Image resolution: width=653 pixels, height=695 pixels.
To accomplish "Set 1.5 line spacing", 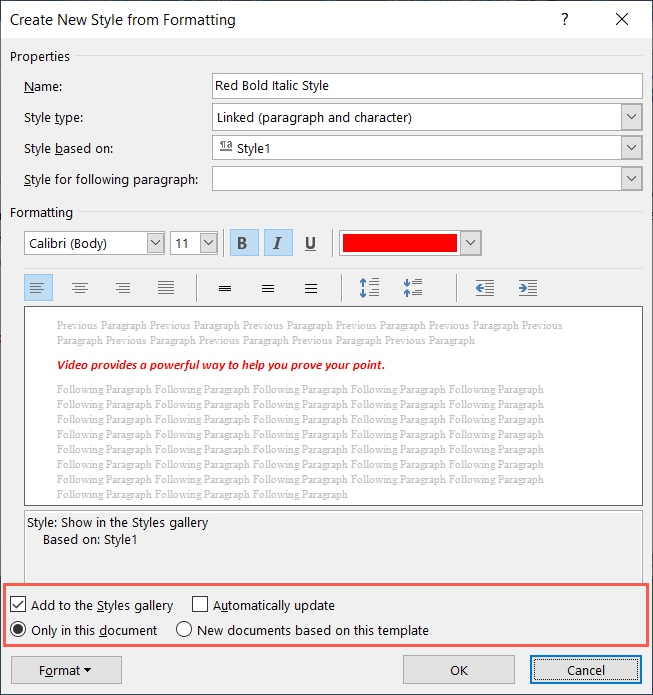I will [268, 289].
